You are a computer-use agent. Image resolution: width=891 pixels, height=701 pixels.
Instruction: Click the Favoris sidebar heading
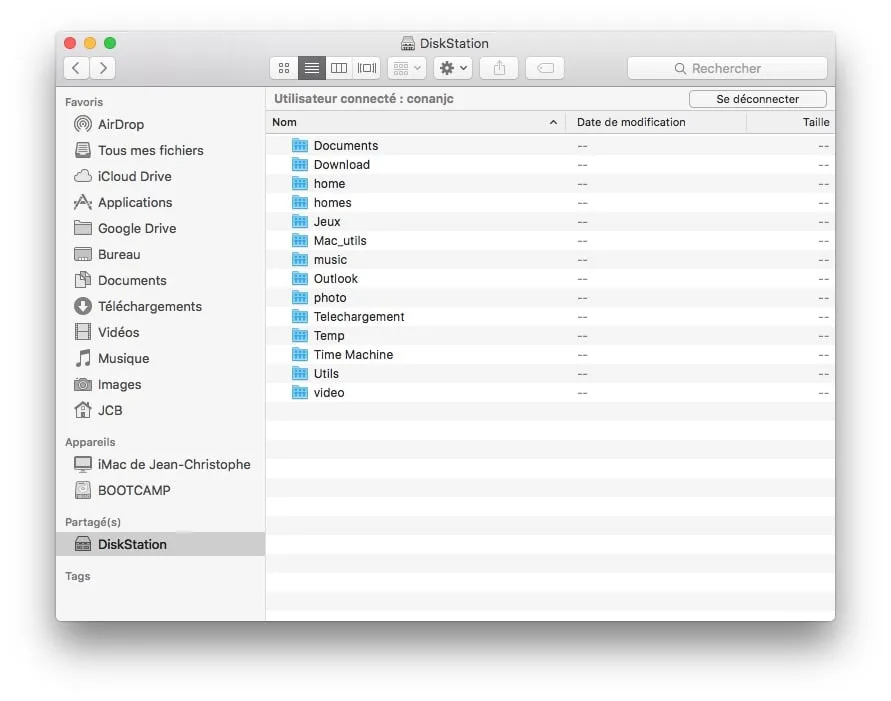click(84, 102)
